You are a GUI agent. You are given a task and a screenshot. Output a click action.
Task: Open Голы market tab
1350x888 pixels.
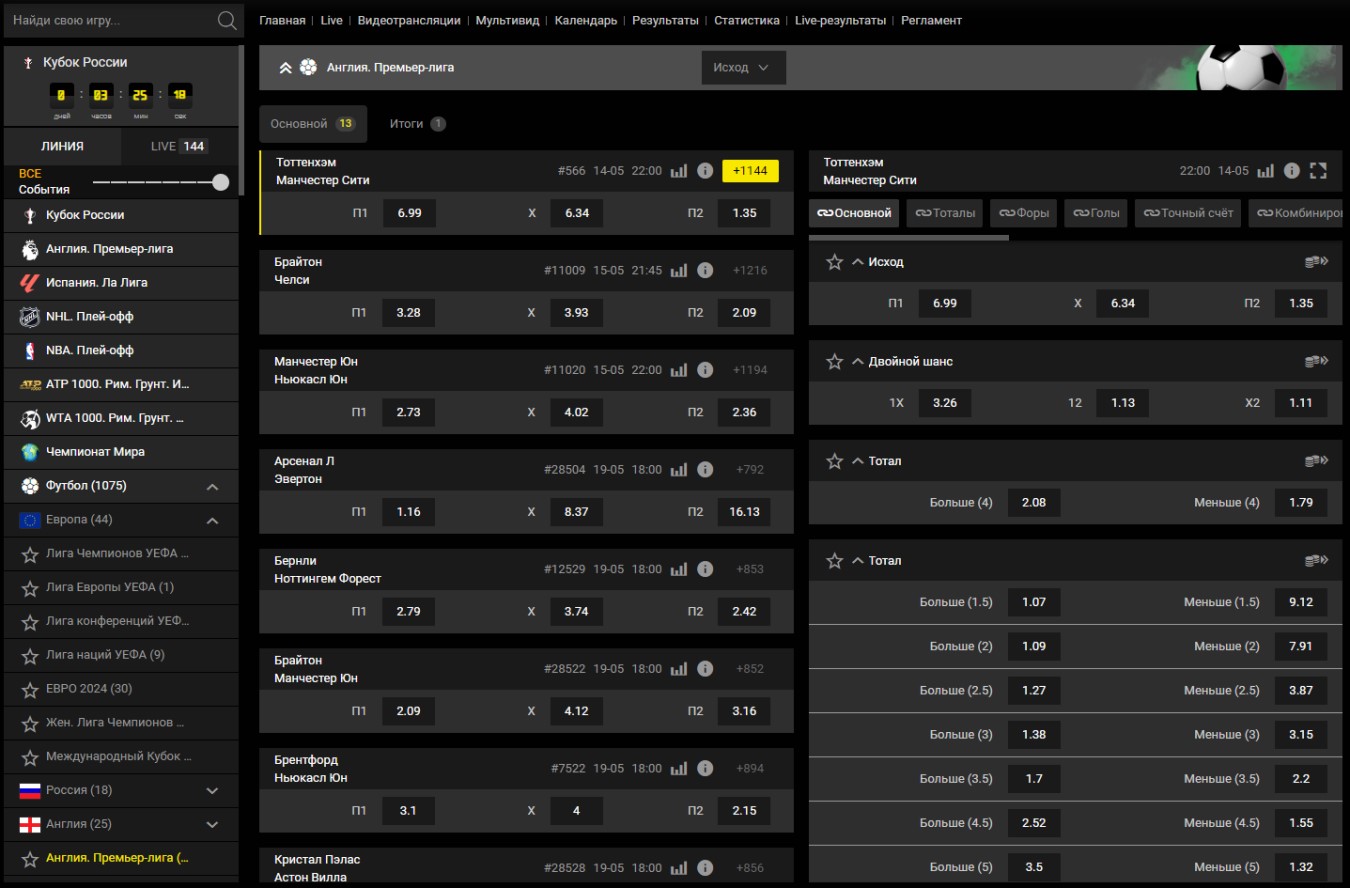pyautogui.click(x=1096, y=213)
